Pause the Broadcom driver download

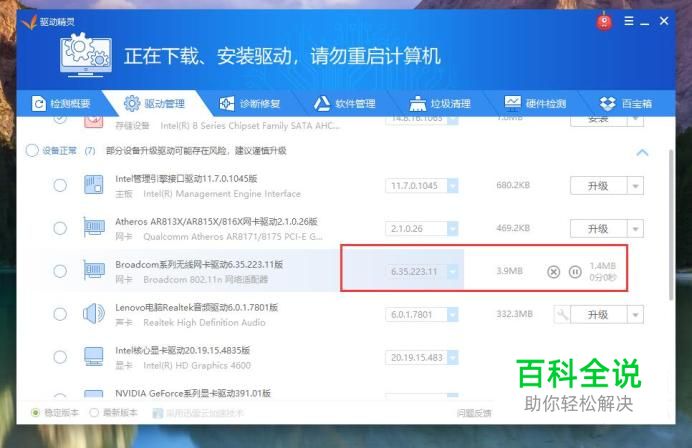tap(575, 272)
